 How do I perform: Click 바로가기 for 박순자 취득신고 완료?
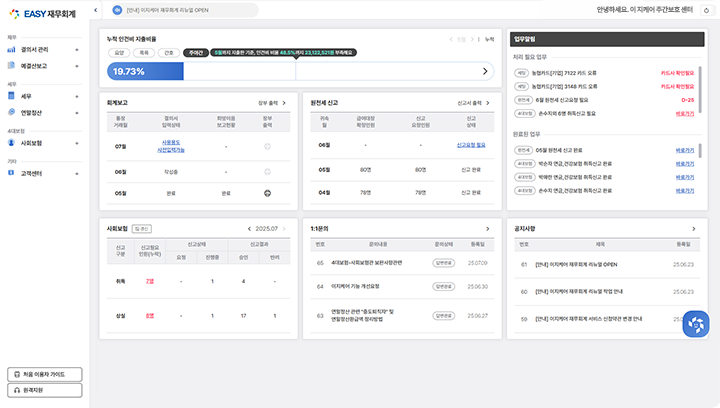[x=685, y=164]
